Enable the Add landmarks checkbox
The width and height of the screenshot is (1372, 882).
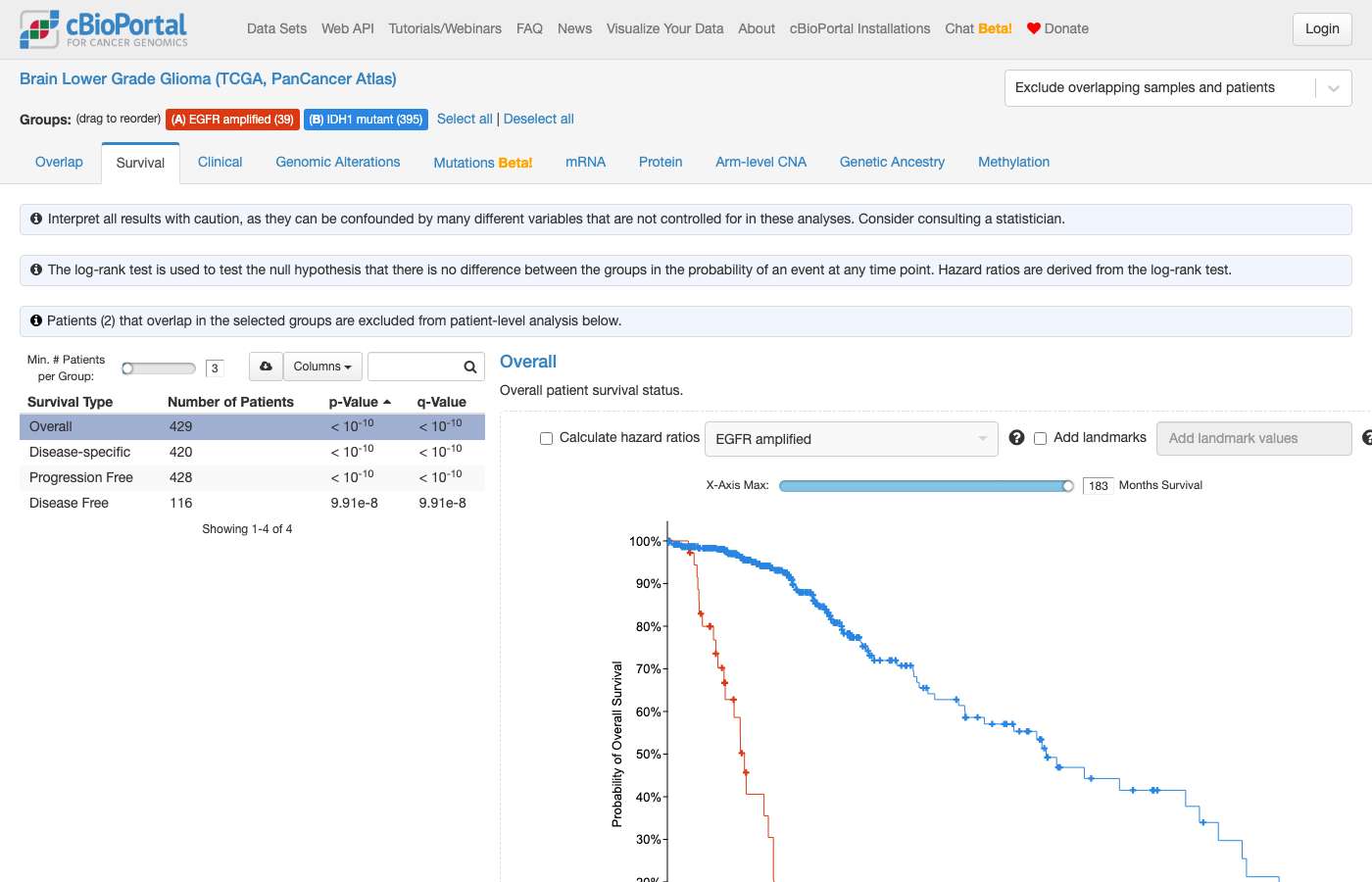pos(1041,438)
